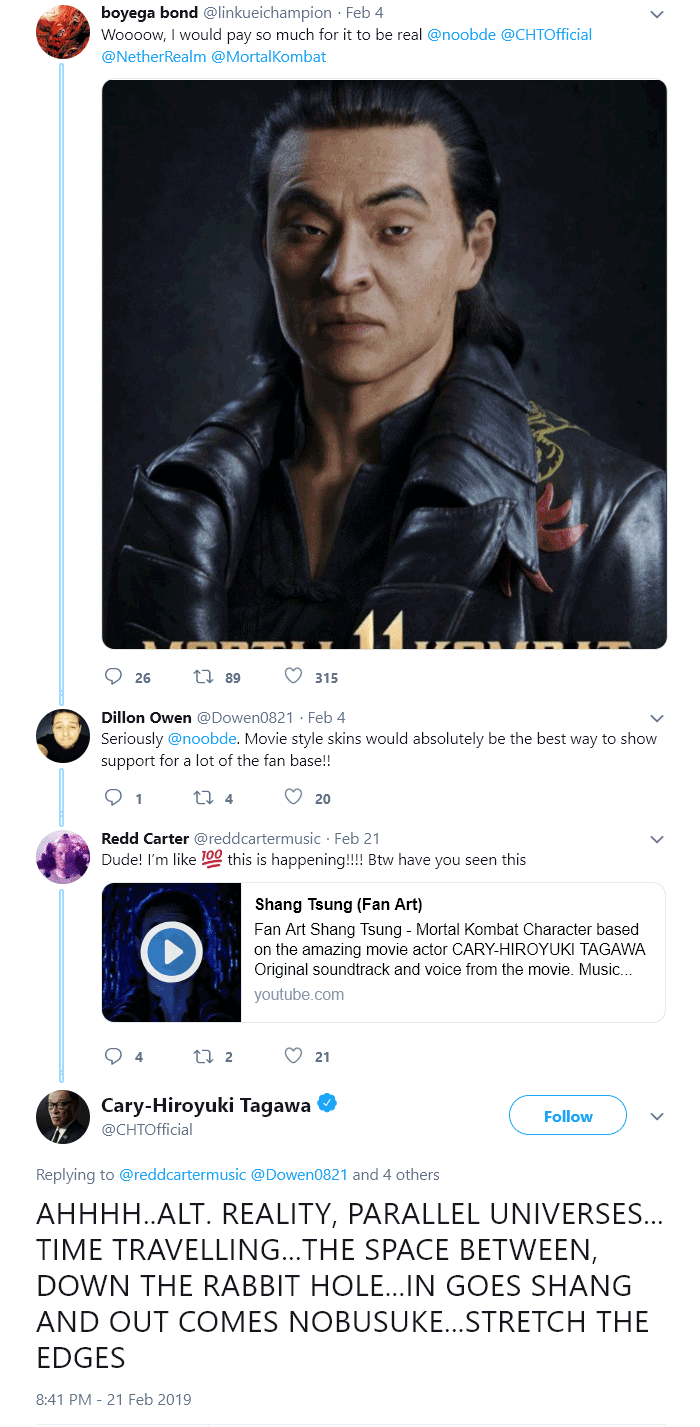Open the options chevron on boyega bond's tweet
Screen dimensions: 700x1427
(657, 12)
